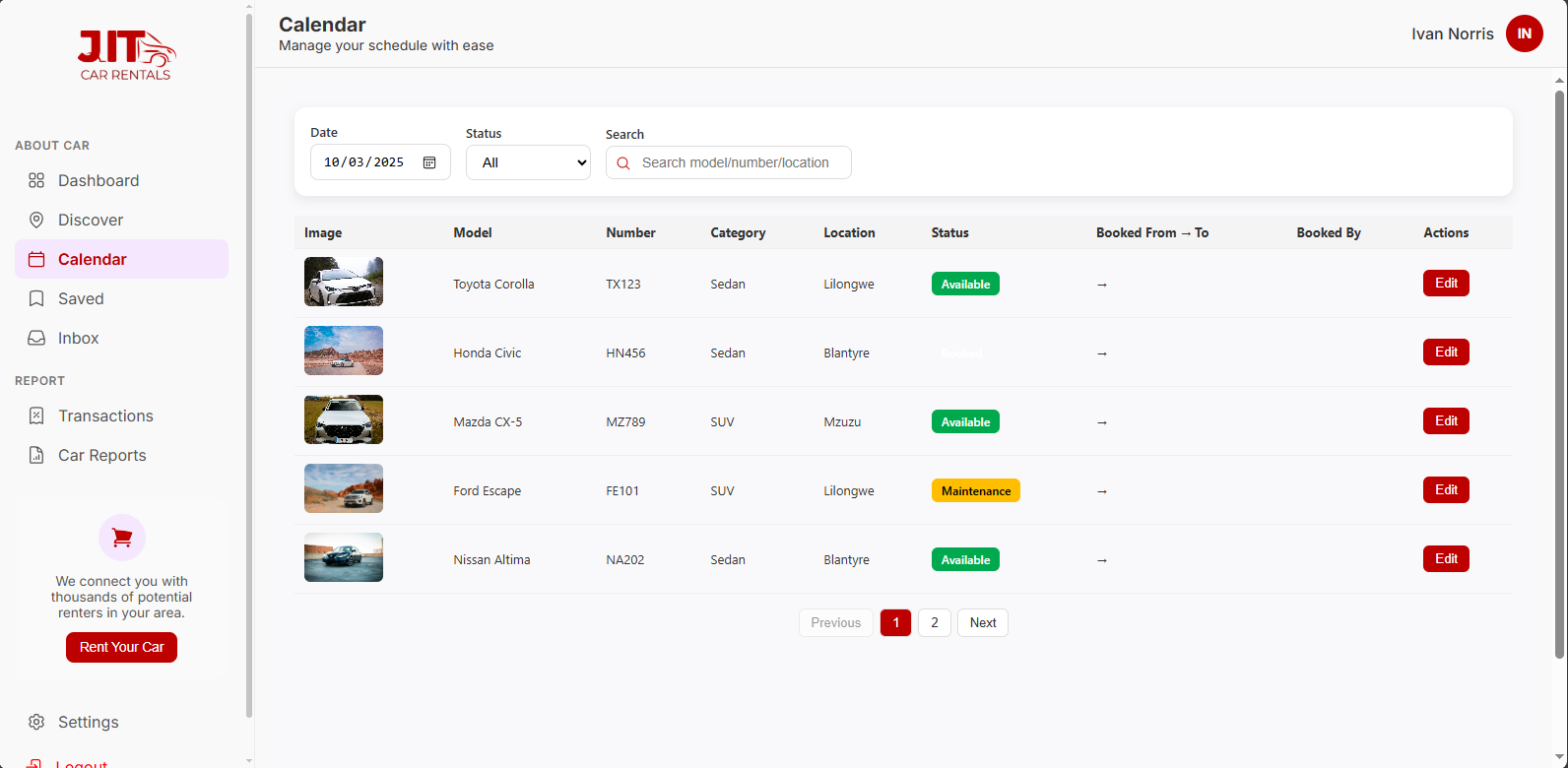Click the Maintenance status badge

976,490
